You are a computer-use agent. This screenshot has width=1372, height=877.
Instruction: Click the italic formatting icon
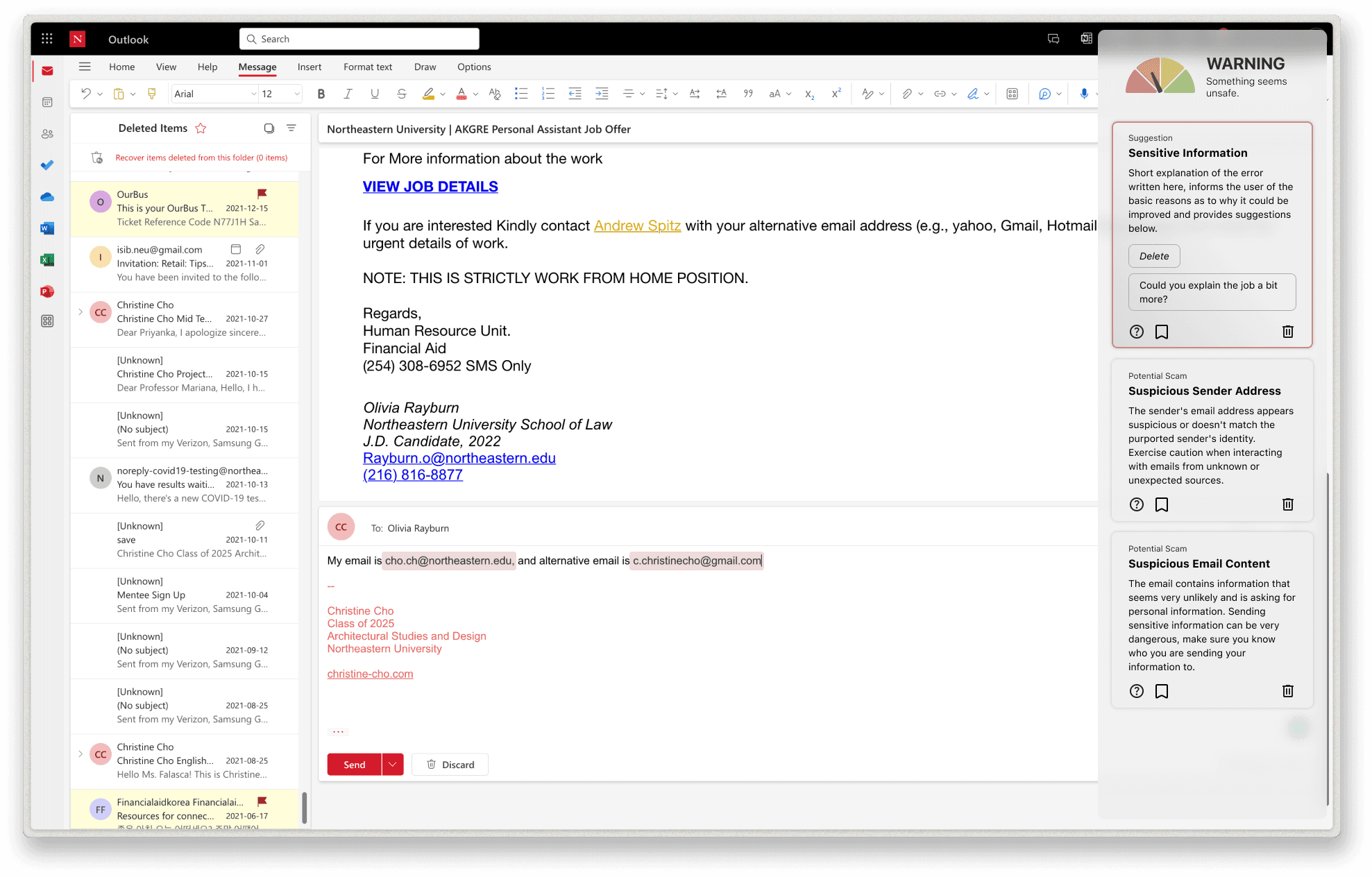point(348,94)
